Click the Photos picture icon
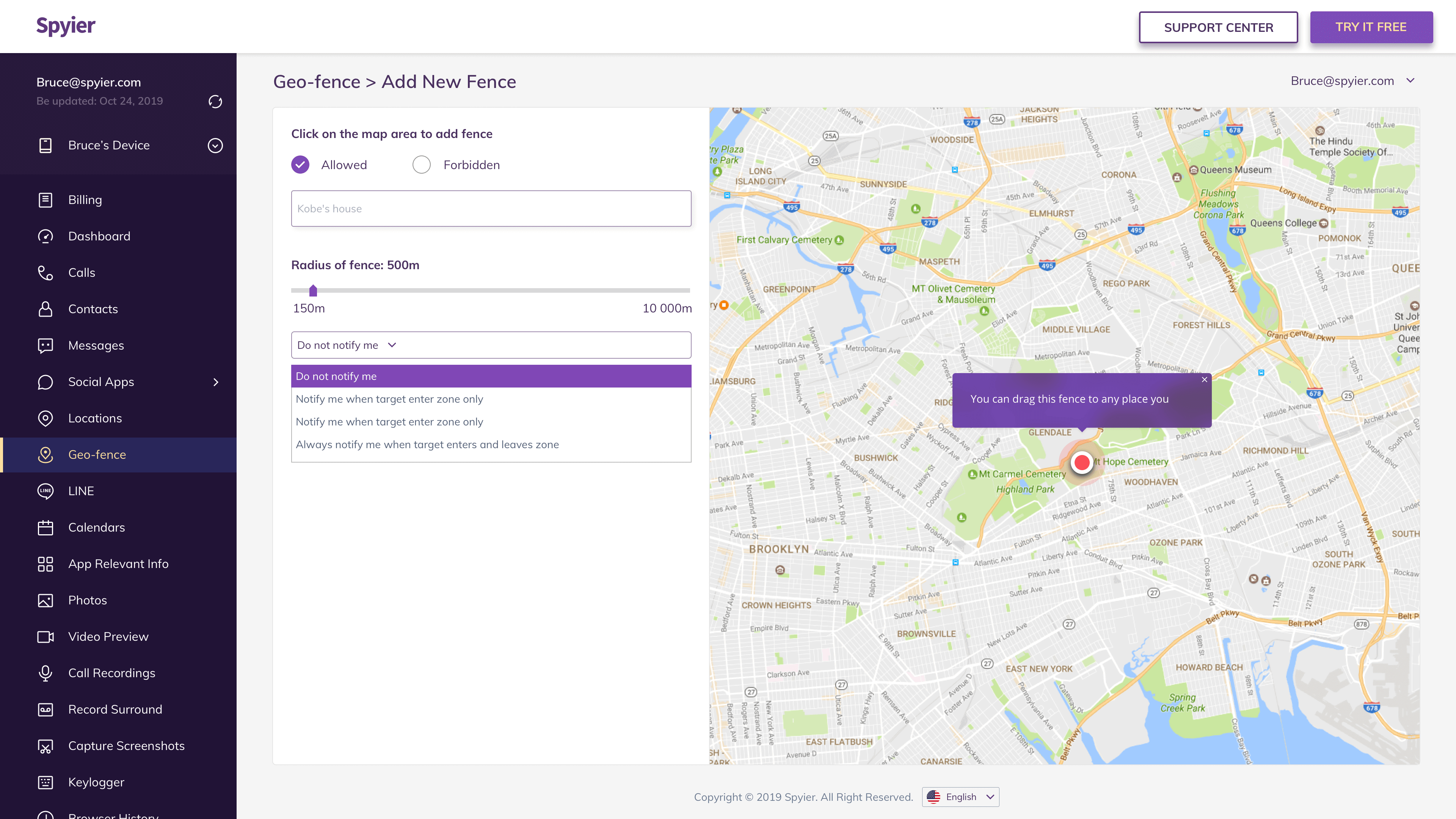 coord(45,600)
